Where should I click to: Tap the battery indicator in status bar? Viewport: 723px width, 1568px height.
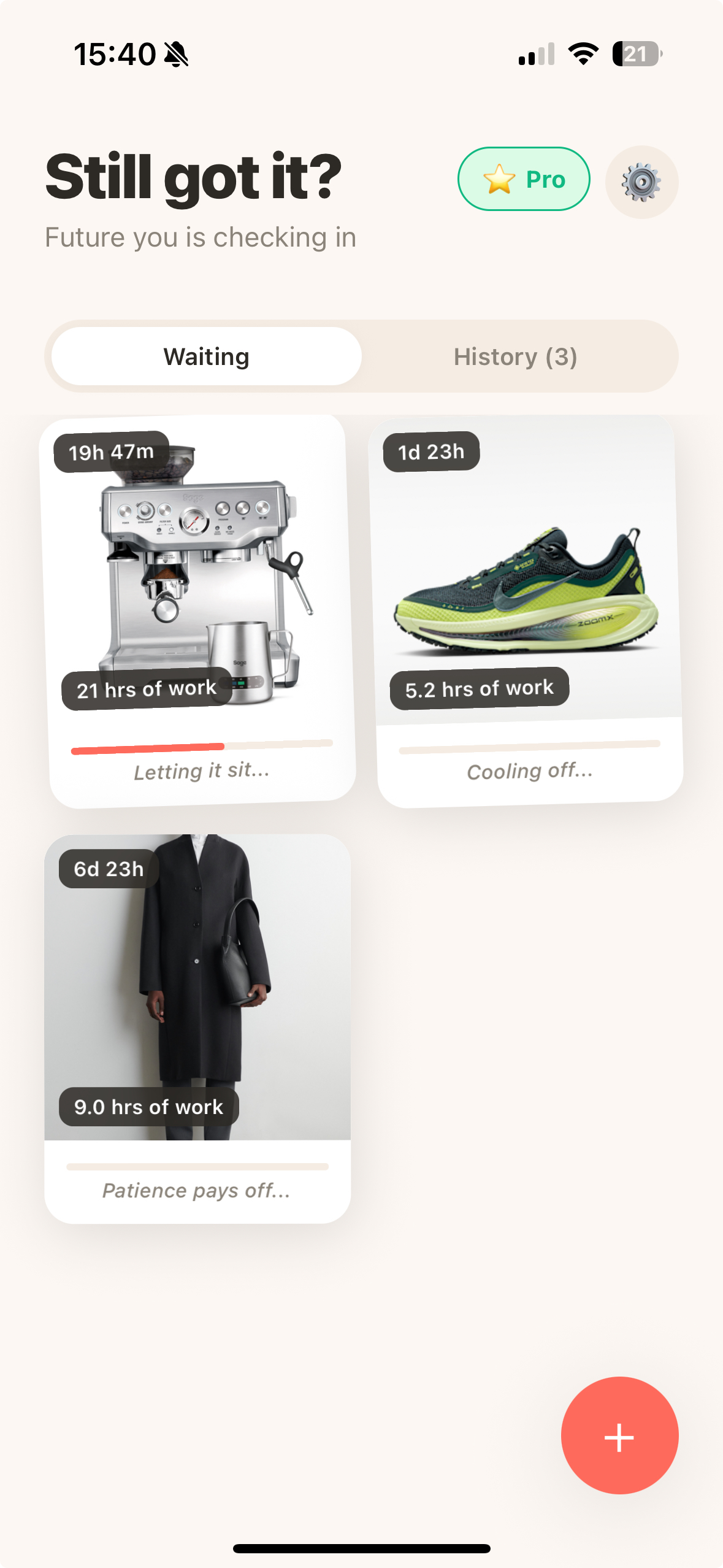click(637, 54)
